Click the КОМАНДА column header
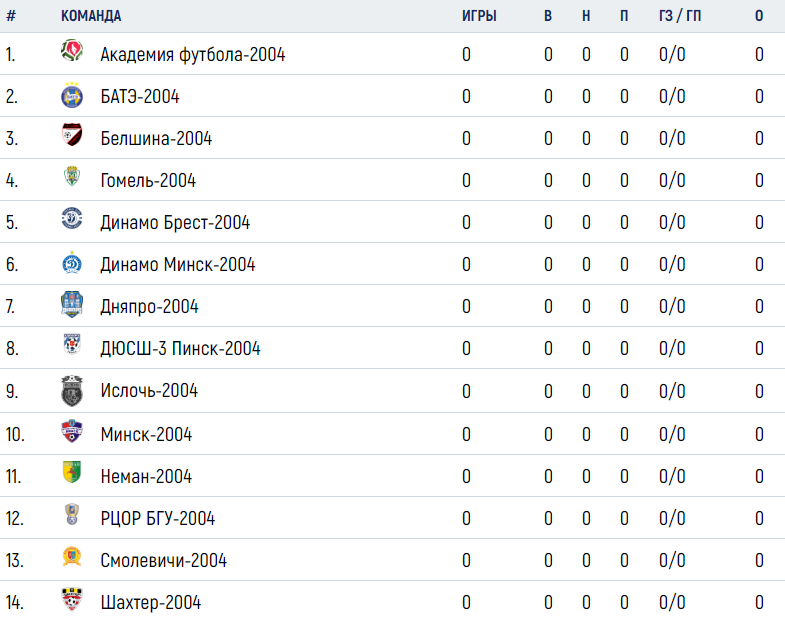This screenshot has height=621, width=785. pos(91,16)
